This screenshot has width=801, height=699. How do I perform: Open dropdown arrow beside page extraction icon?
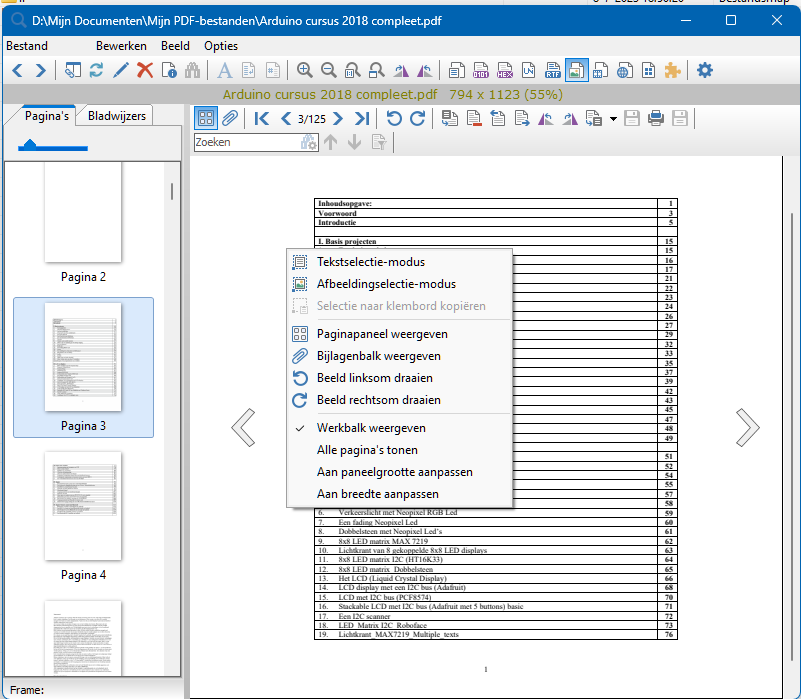[614, 119]
